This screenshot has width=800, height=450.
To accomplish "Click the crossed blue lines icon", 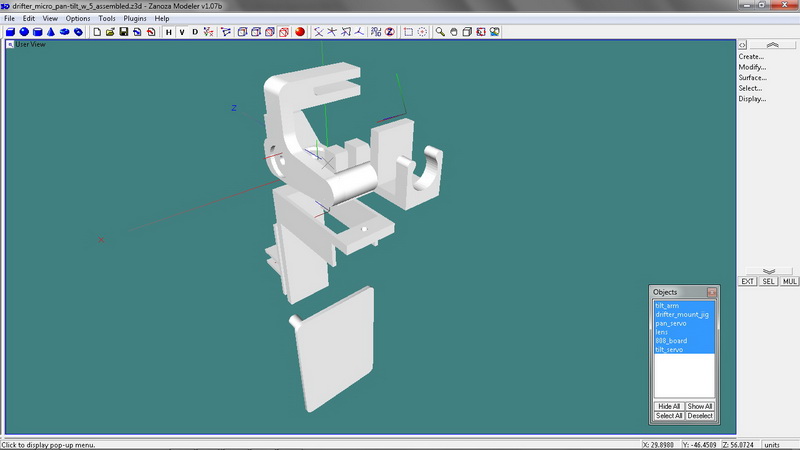I will click(x=318, y=32).
